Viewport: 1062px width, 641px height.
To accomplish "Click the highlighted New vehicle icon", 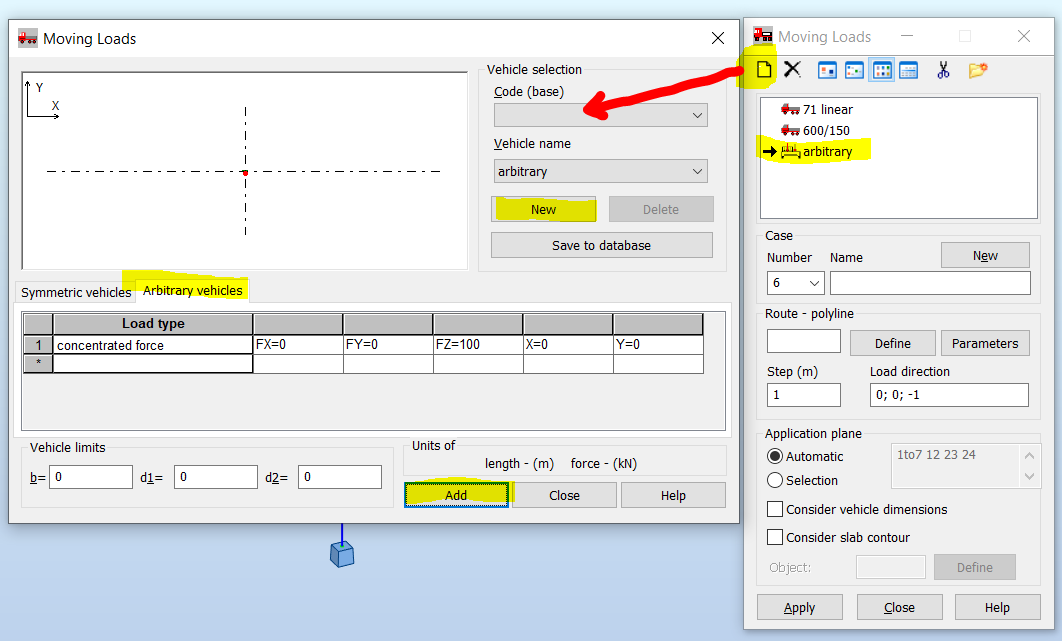I will [765, 69].
